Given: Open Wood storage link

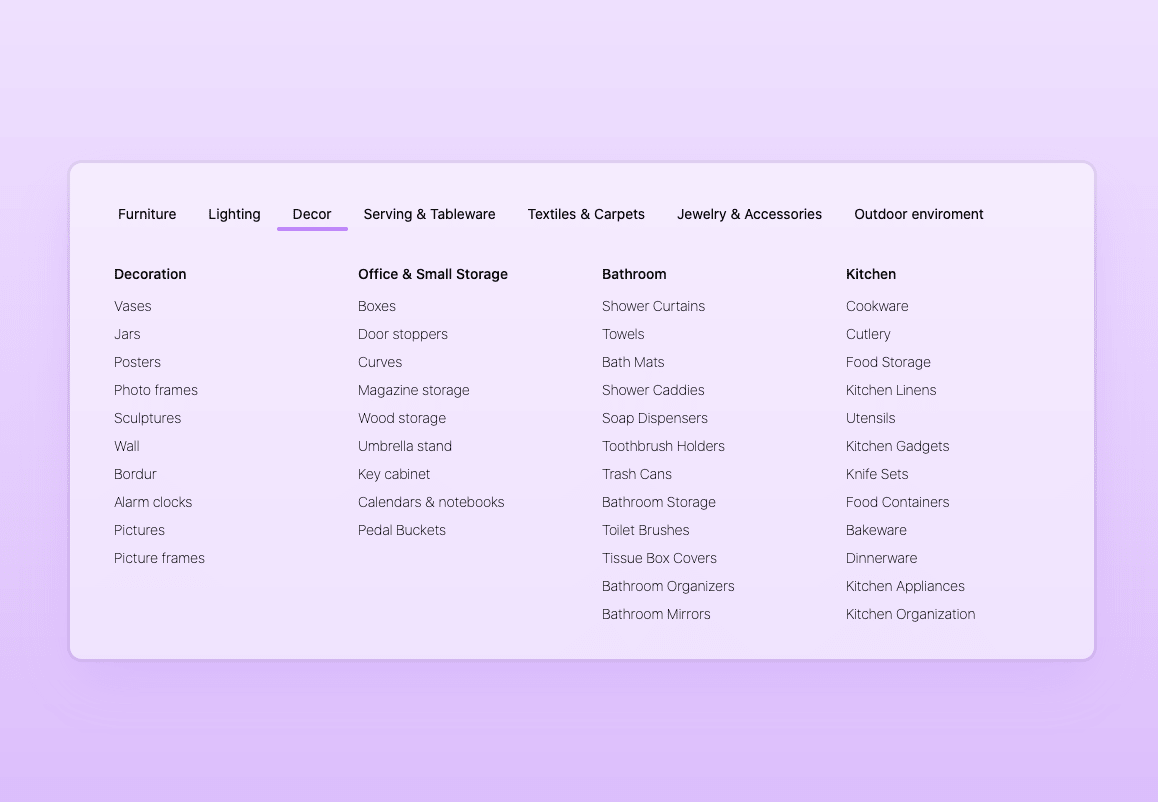Looking at the screenshot, I should tap(402, 418).
